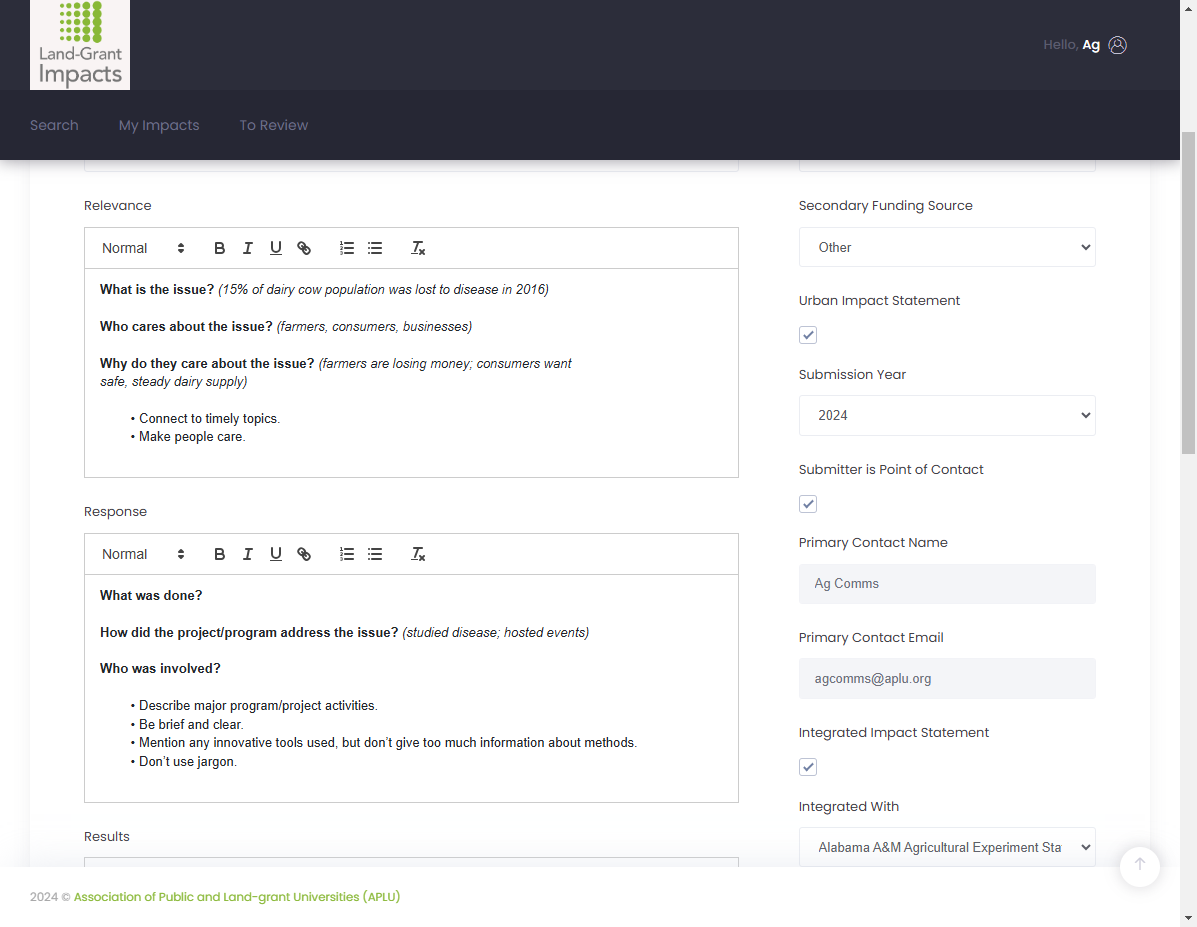Viewport: 1197px width, 927px height.
Task: Click the 'Connect to timely topics.' bullet
Action: click(209, 418)
